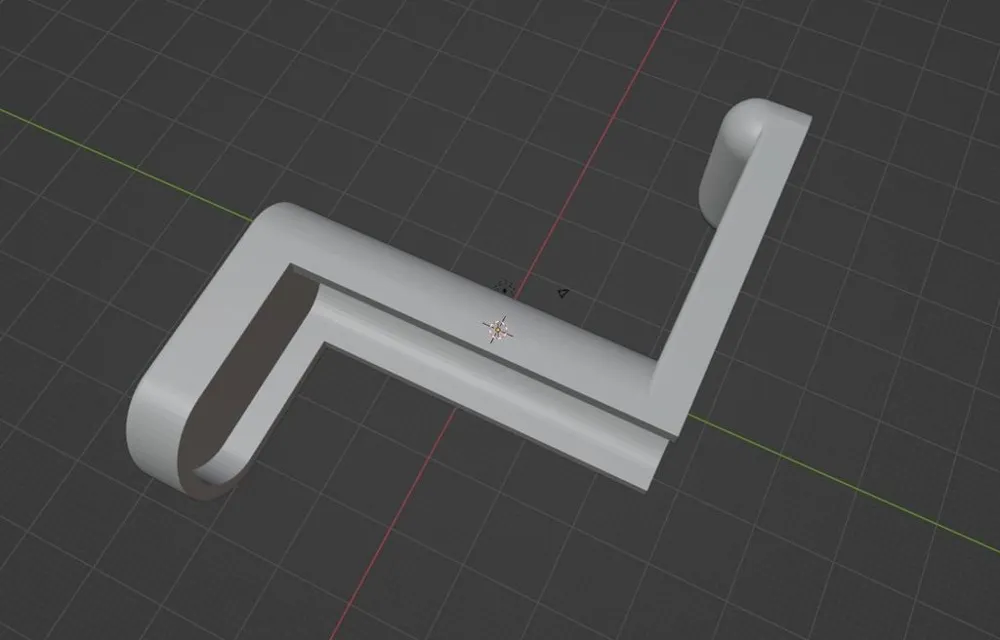Select the dotted light object near red axis
Screen dimensions: 1000x640
coord(504,288)
